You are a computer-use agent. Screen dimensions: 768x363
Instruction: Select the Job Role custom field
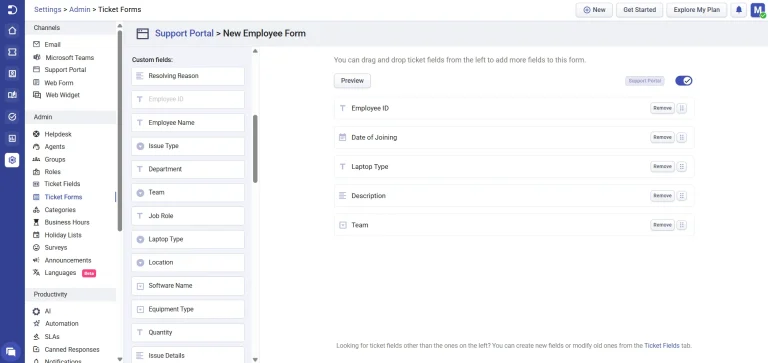[188, 216]
